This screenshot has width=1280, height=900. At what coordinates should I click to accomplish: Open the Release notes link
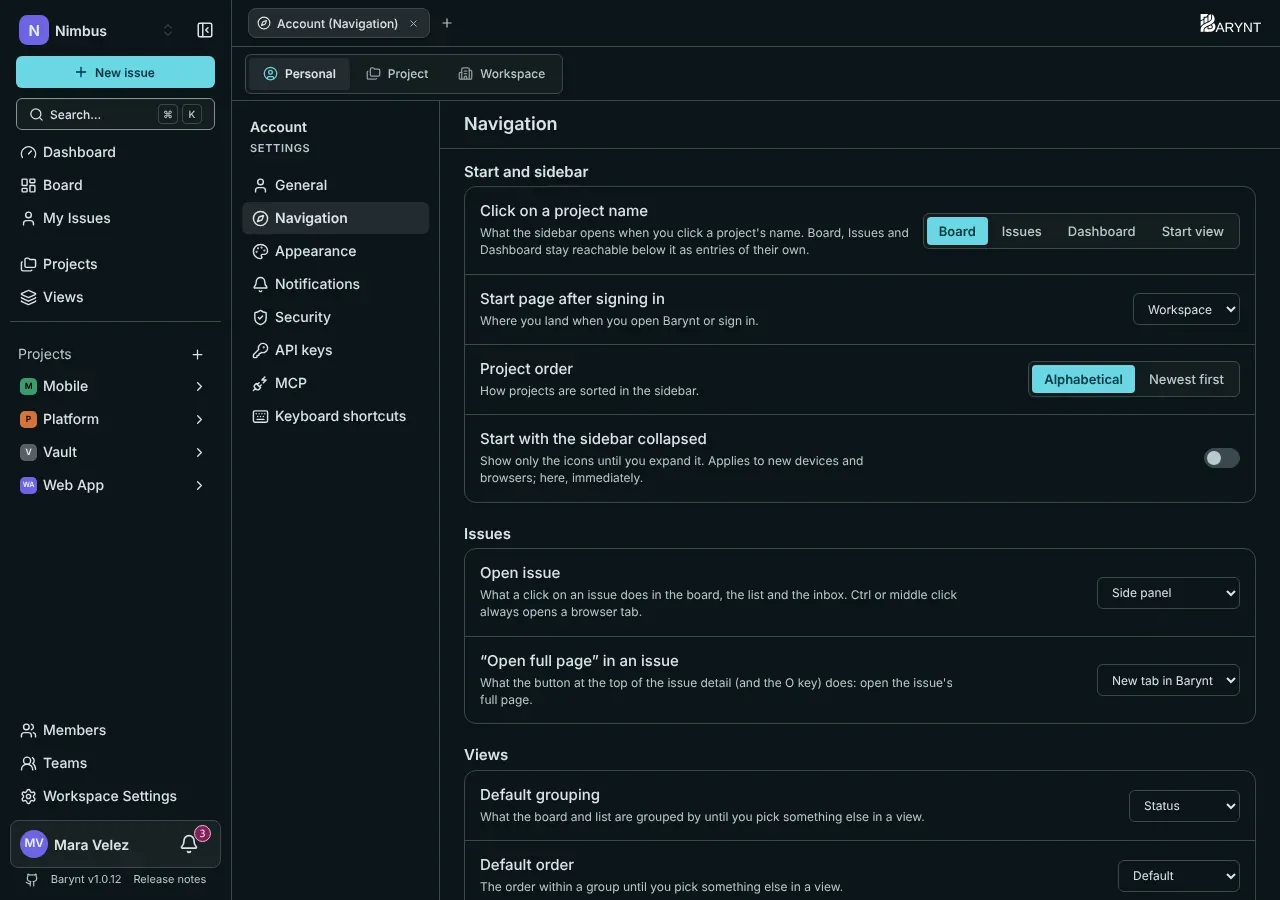(169, 879)
